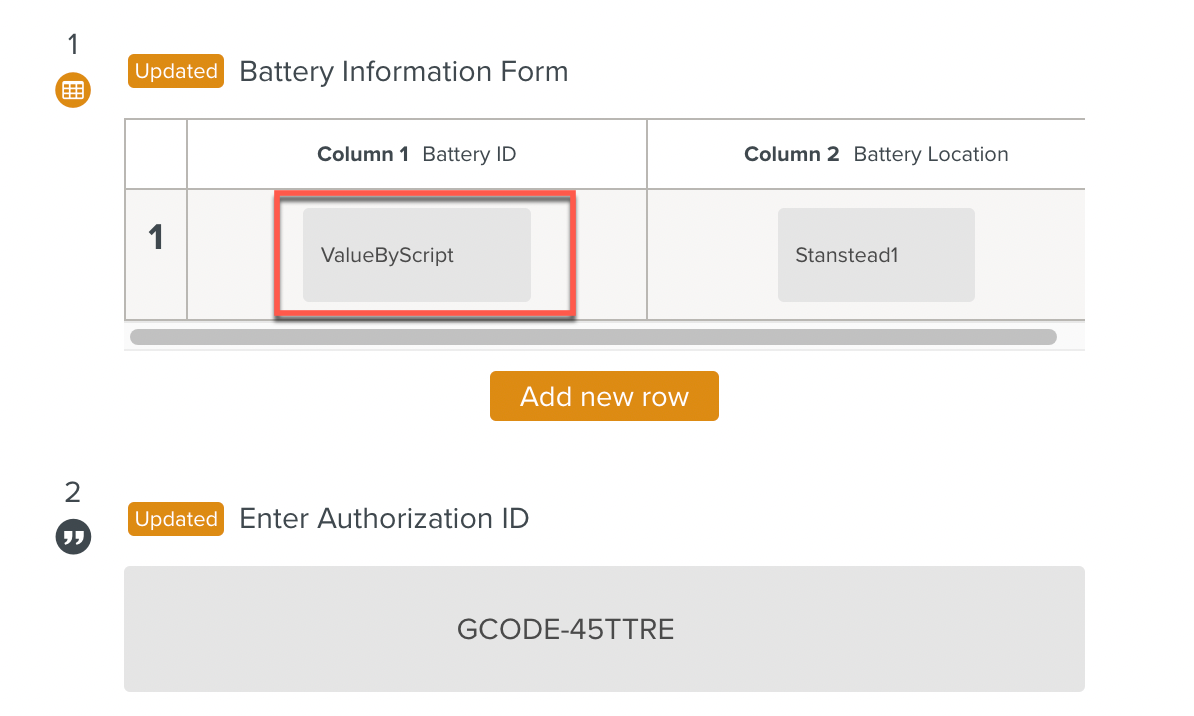Select row number 1 in the table
This screenshot has height=716, width=1194.
tap(156, 238)
